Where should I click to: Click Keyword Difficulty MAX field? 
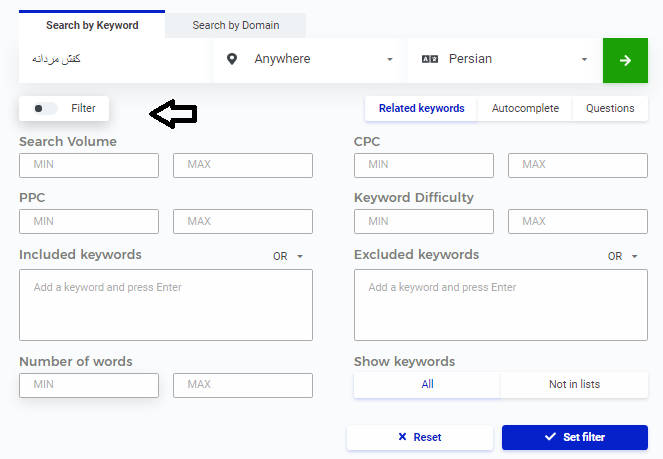578,221
